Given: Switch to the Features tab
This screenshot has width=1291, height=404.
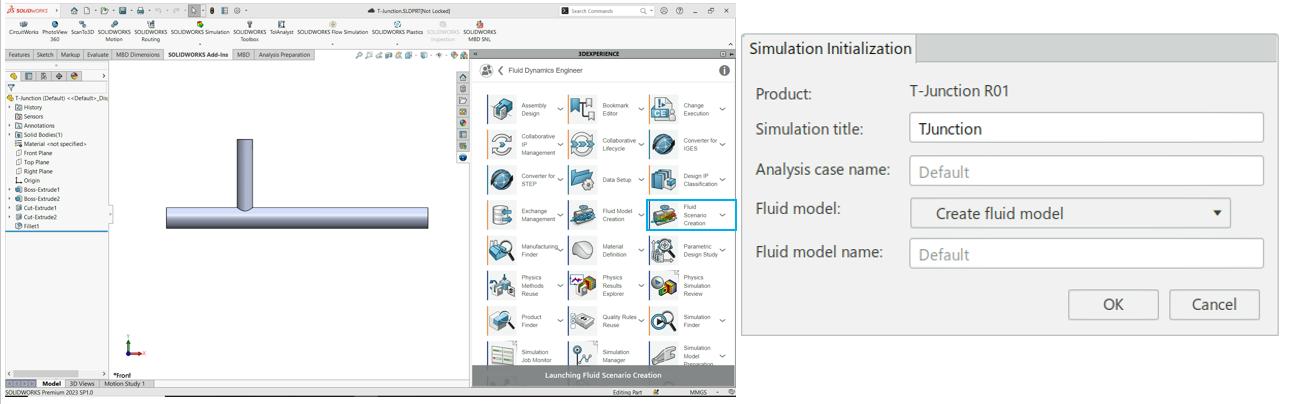Looking at the screenshot, I should coord(19,55).
